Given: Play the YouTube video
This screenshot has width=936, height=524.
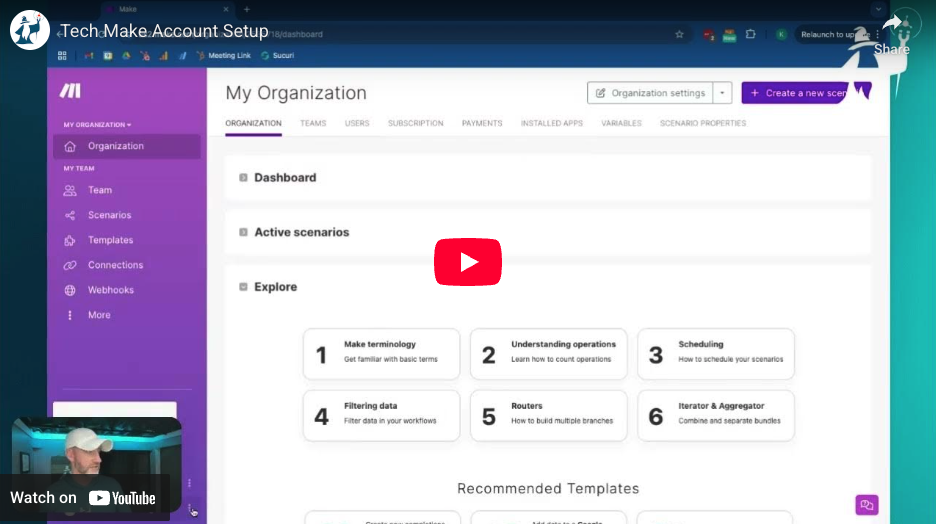Looking at the screenshot, I should [467, 262].
